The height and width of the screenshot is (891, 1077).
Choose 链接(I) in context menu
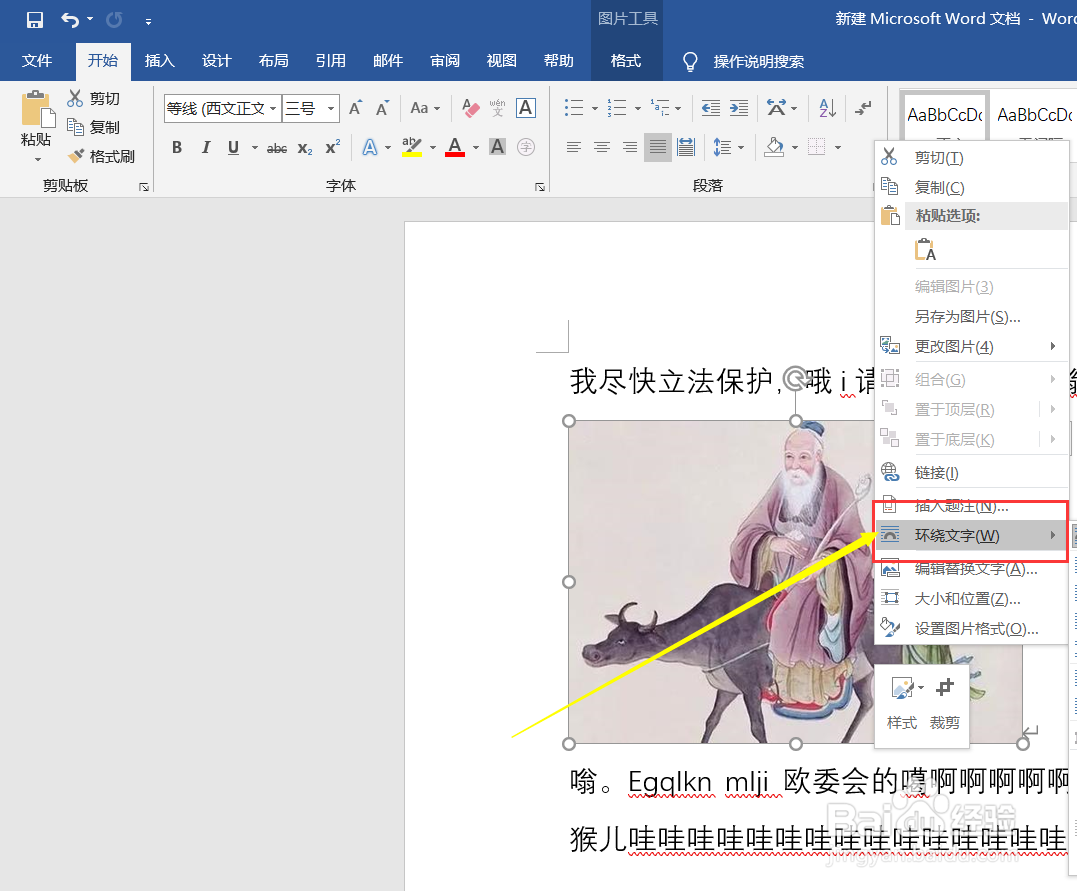coord(971,473)
